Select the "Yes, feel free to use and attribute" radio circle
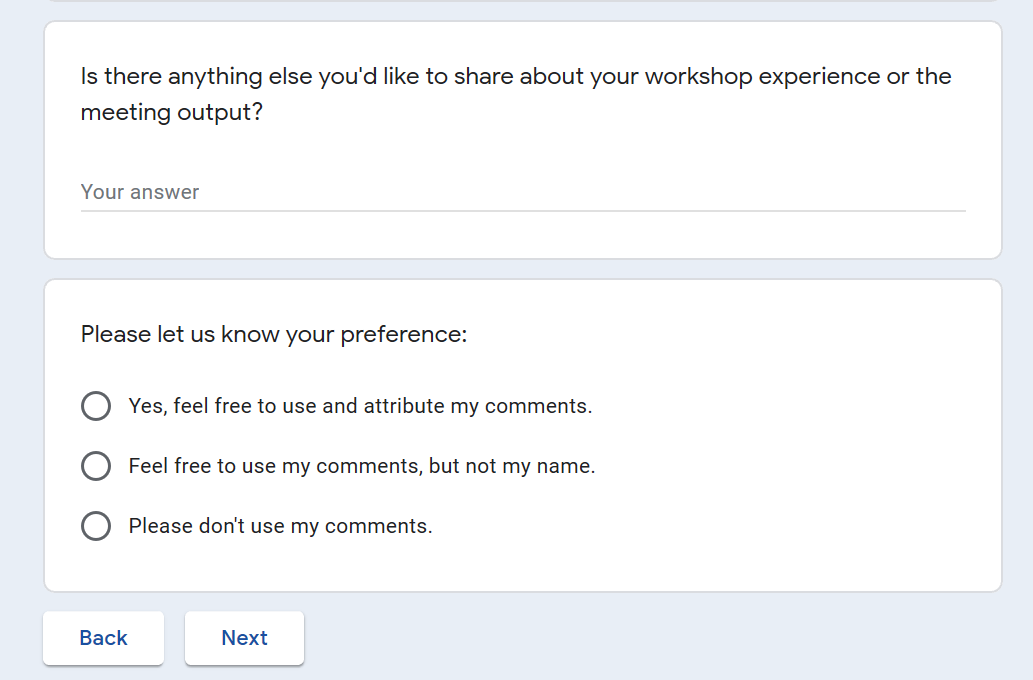 96,406
